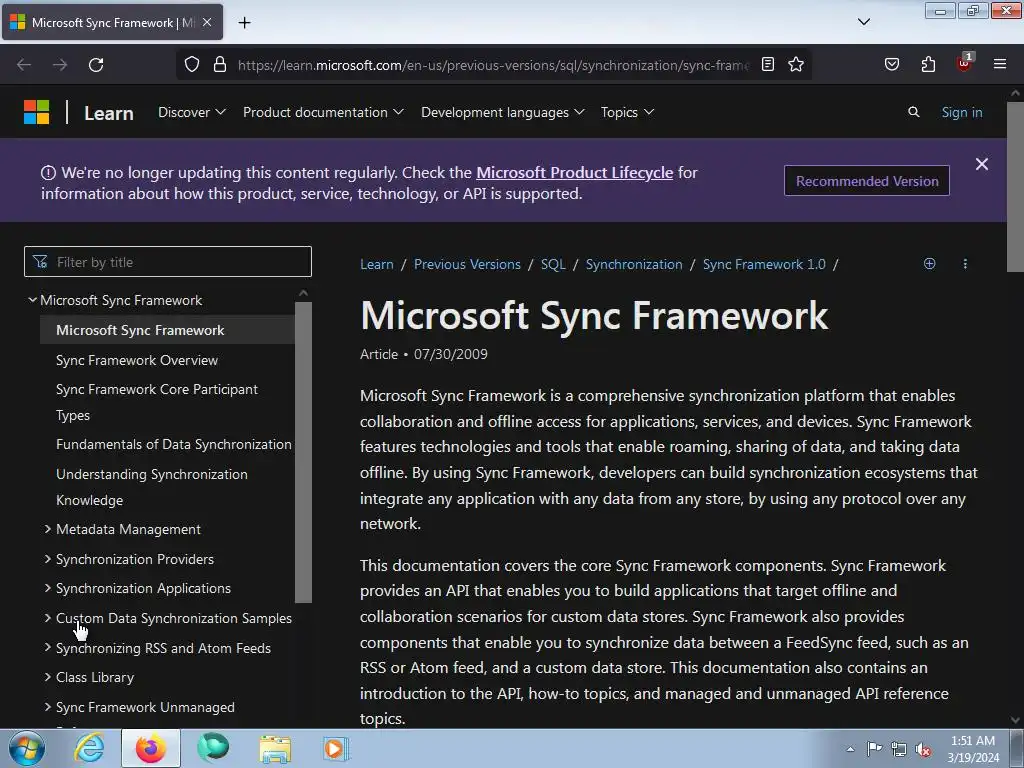1024x768 pixels.
Task: List all tabs dropdown arrow
Action: coord(863,22)
